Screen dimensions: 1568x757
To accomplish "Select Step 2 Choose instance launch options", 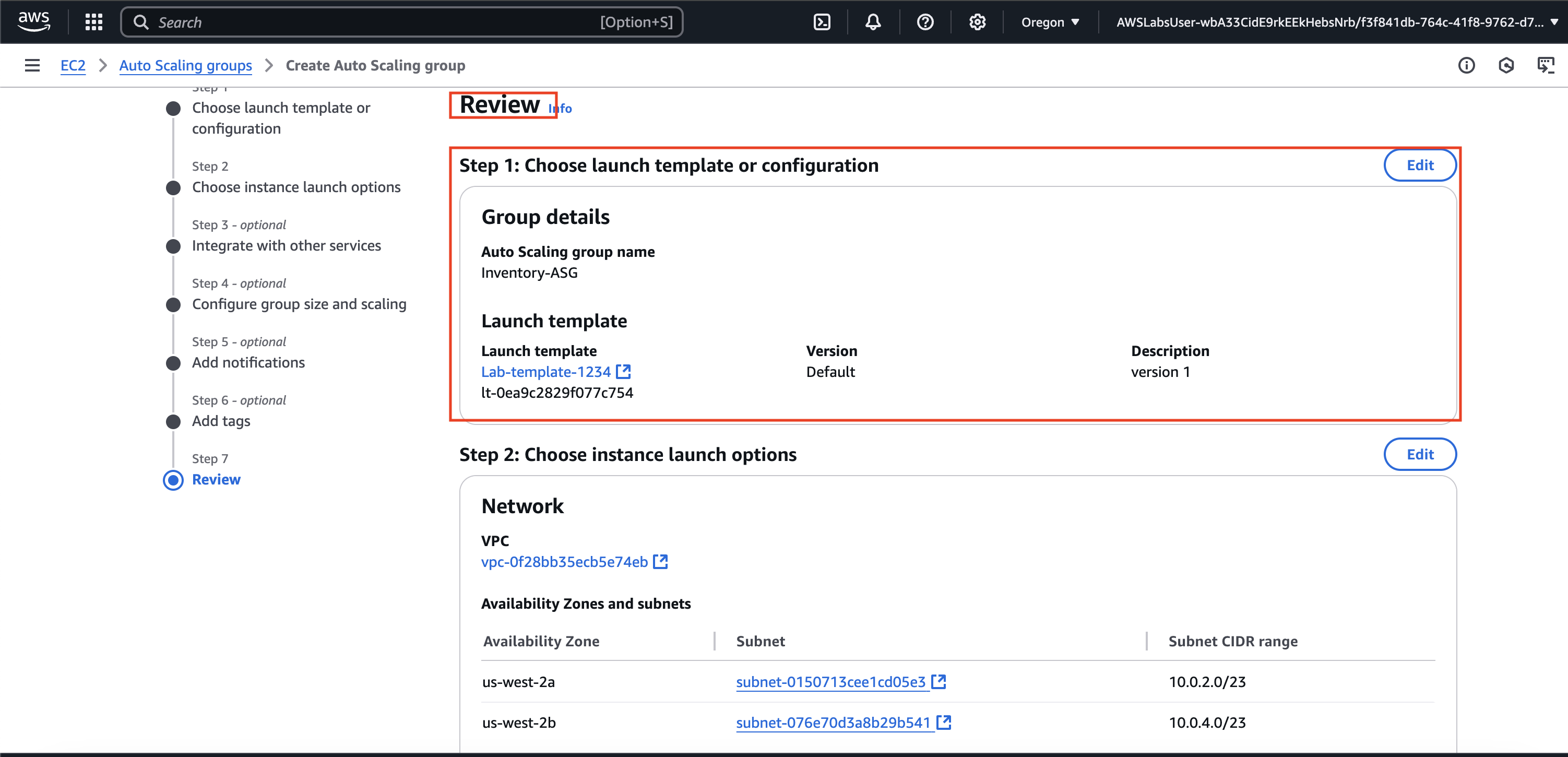I will [x=296, y=187].
